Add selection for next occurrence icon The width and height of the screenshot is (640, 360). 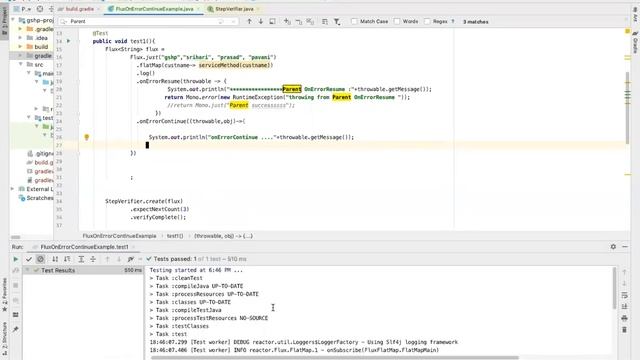[x=287, y=21]
